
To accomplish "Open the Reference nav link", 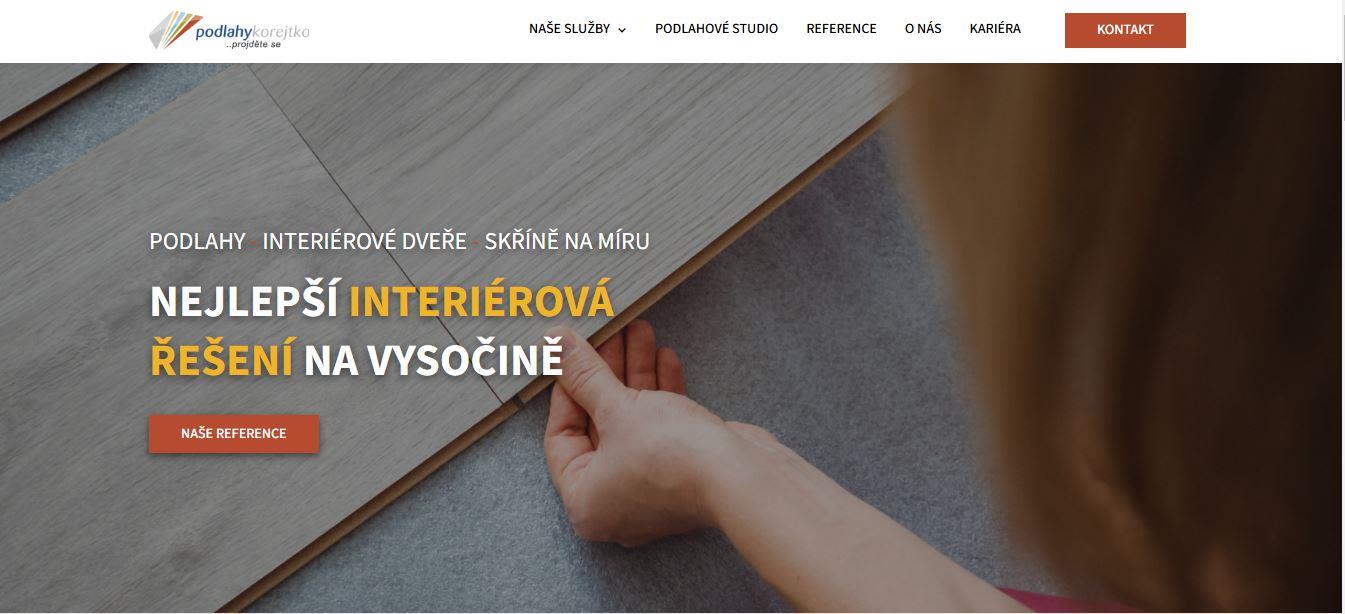I will point(841,29).
